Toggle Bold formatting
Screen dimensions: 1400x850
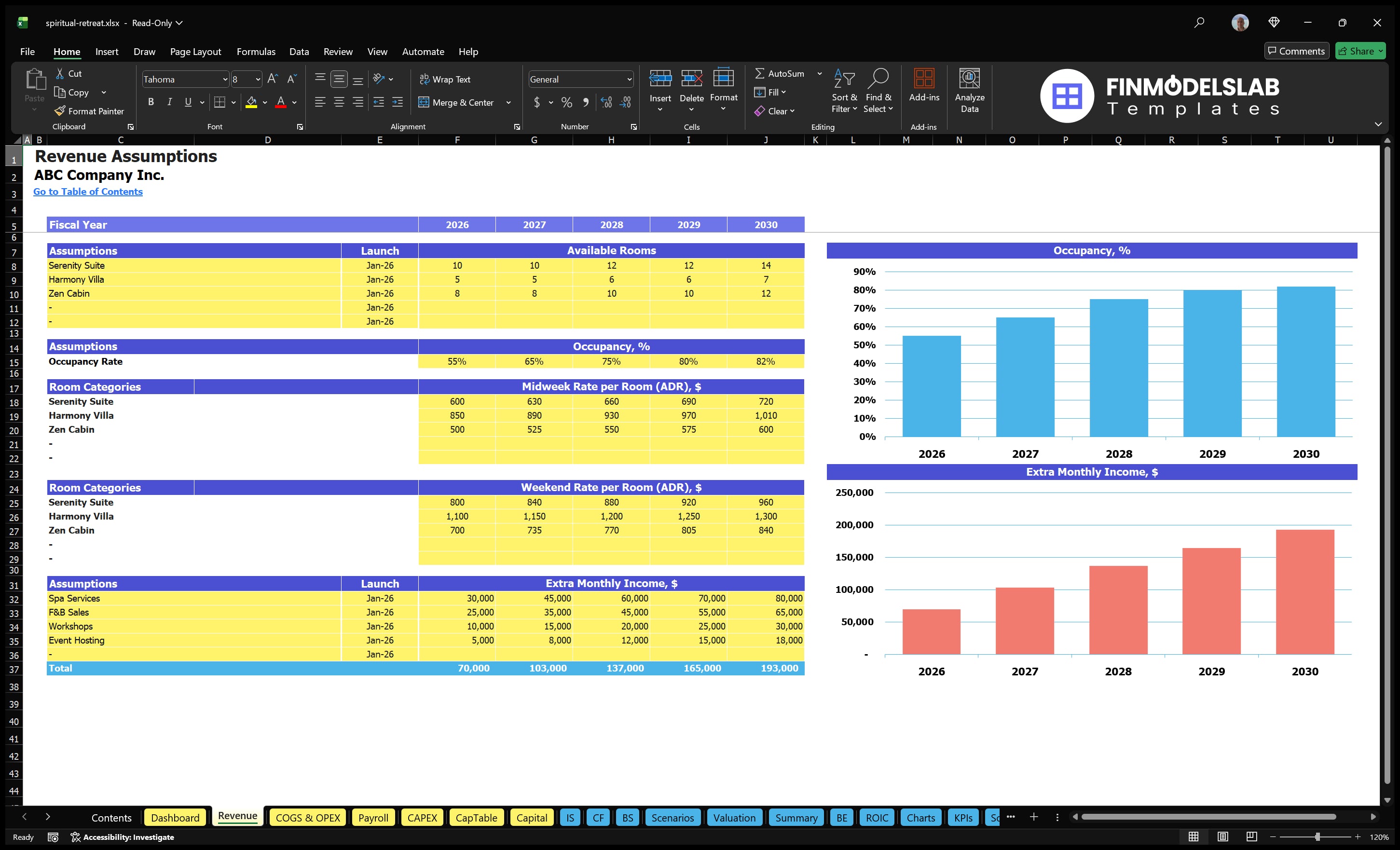151,102
